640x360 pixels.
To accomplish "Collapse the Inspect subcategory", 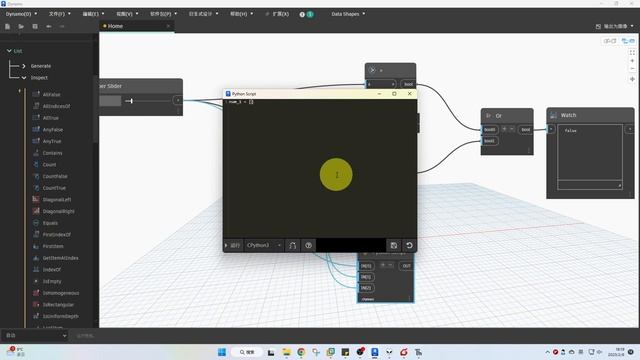I will click(x=24, y=78).
